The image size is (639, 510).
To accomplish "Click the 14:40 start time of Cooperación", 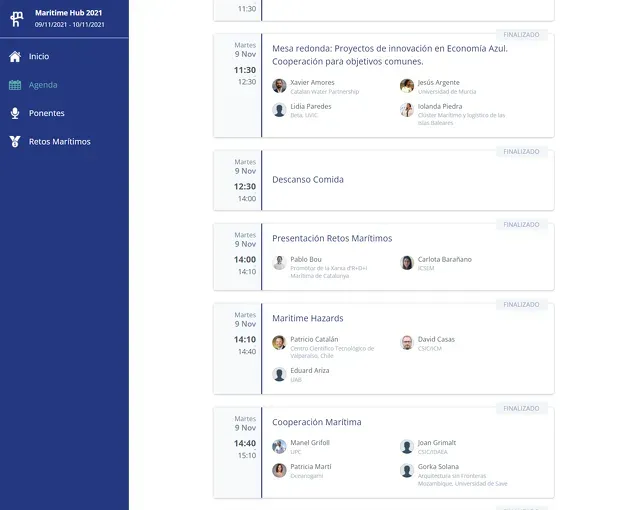I will 245,444.
